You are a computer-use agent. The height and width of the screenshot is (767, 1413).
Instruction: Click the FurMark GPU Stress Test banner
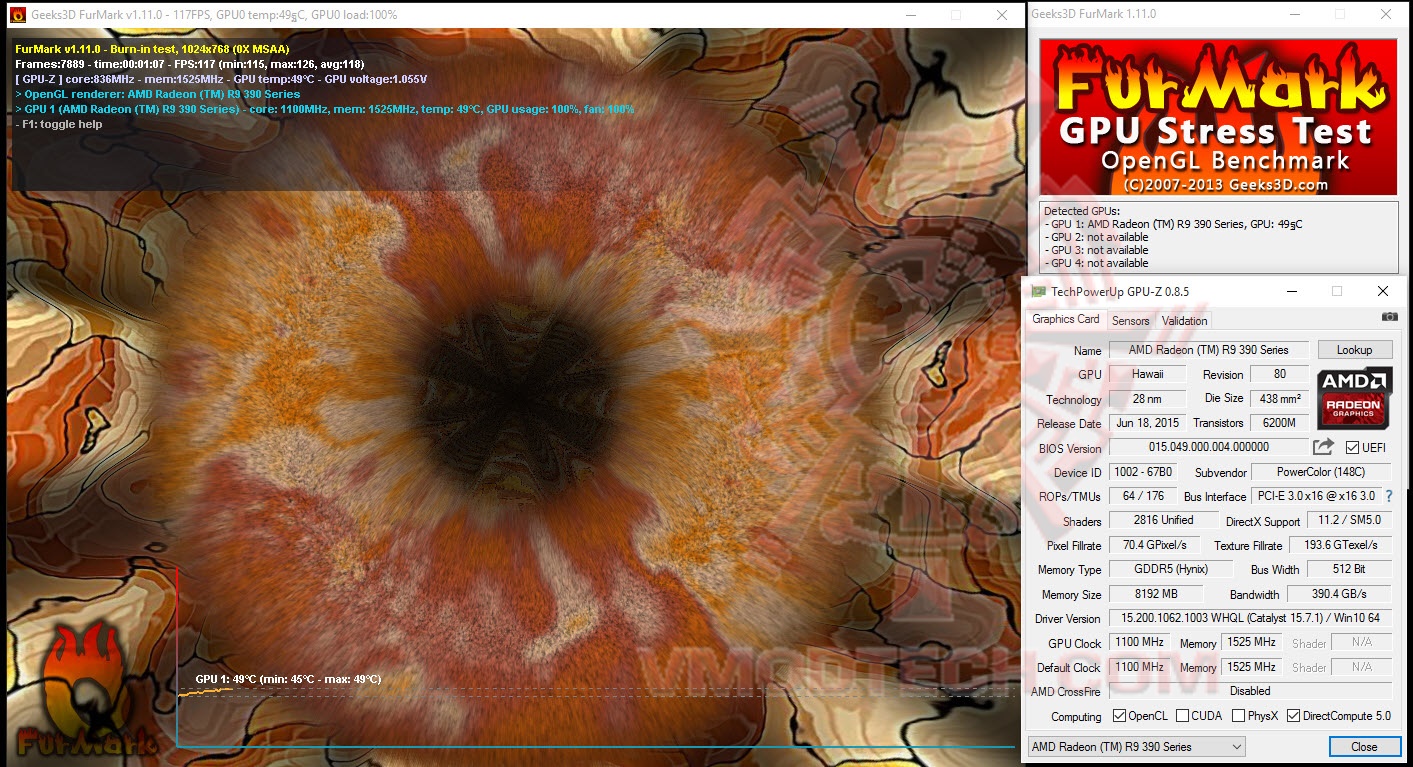1218,117
